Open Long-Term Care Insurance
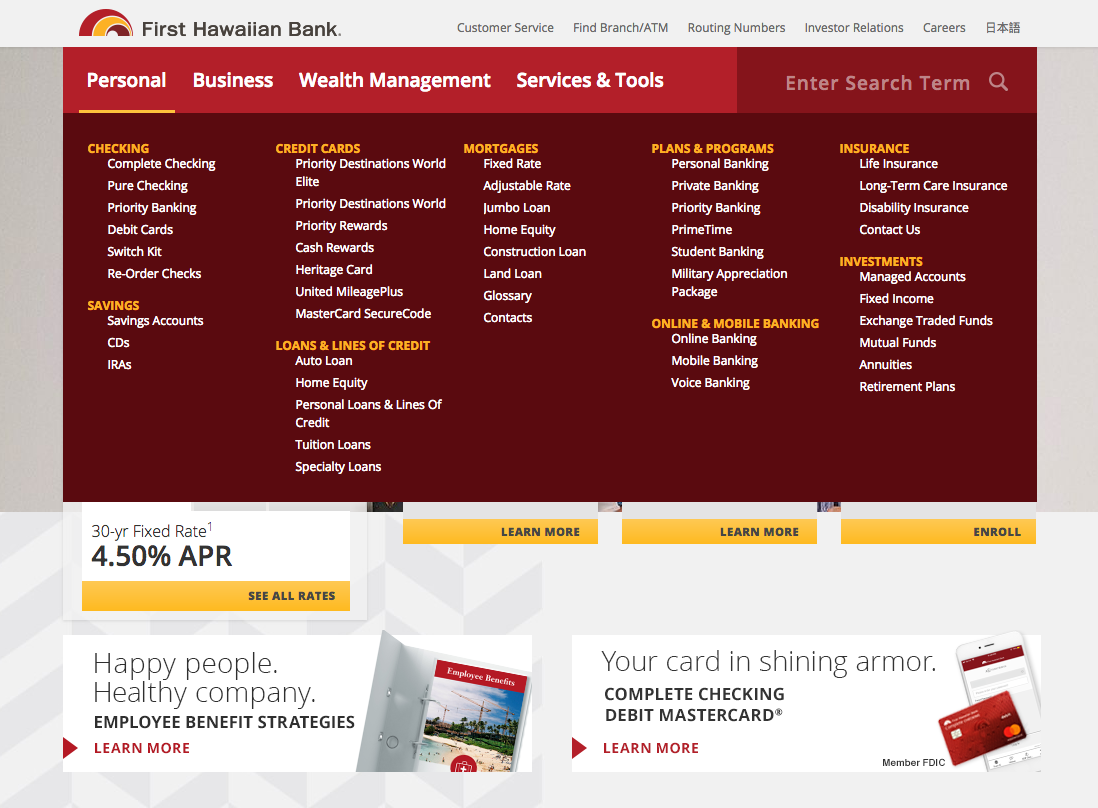The height and width of the screenshot is (808, 1098). click(x=933, y=186)
